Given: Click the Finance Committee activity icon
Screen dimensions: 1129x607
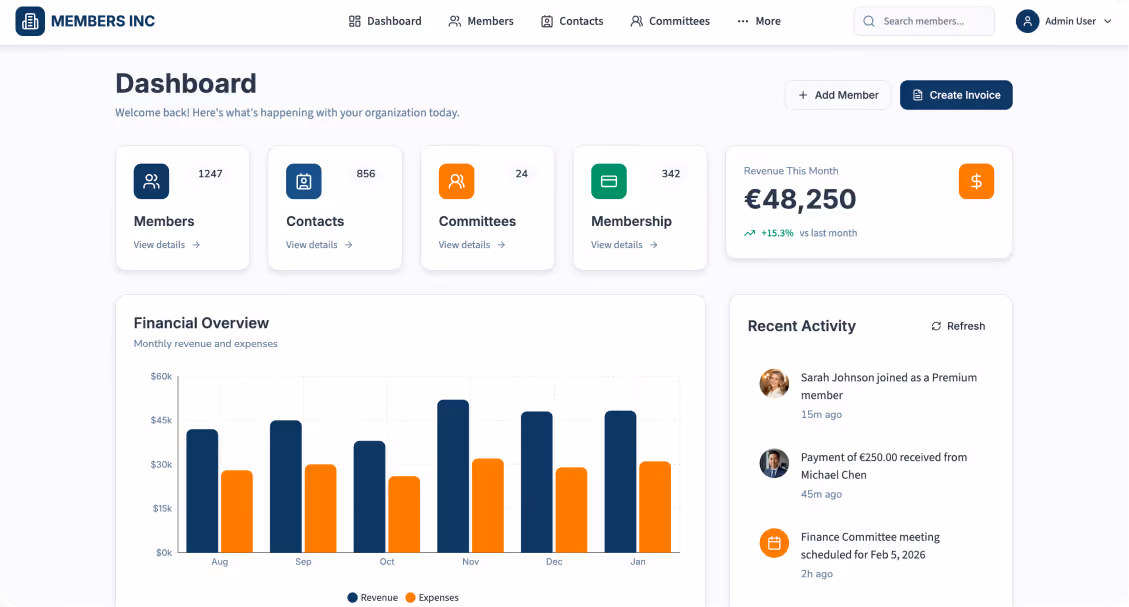Looking at the screenshot, I should tap(774, 543).
